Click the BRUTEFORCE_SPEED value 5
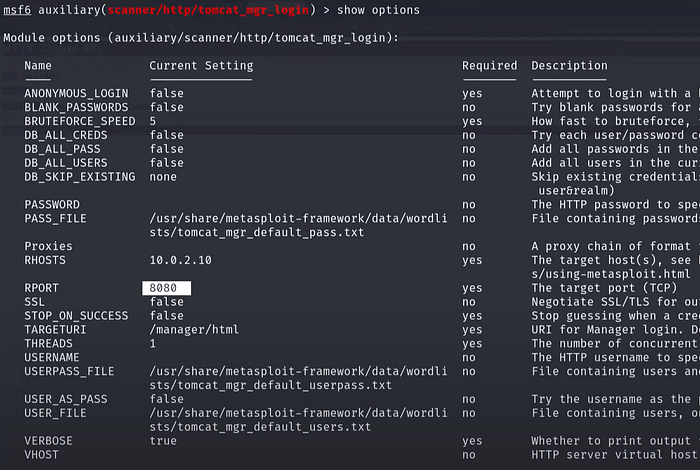Viewport: 700px width, 470px height. click(x=153, y=121)
